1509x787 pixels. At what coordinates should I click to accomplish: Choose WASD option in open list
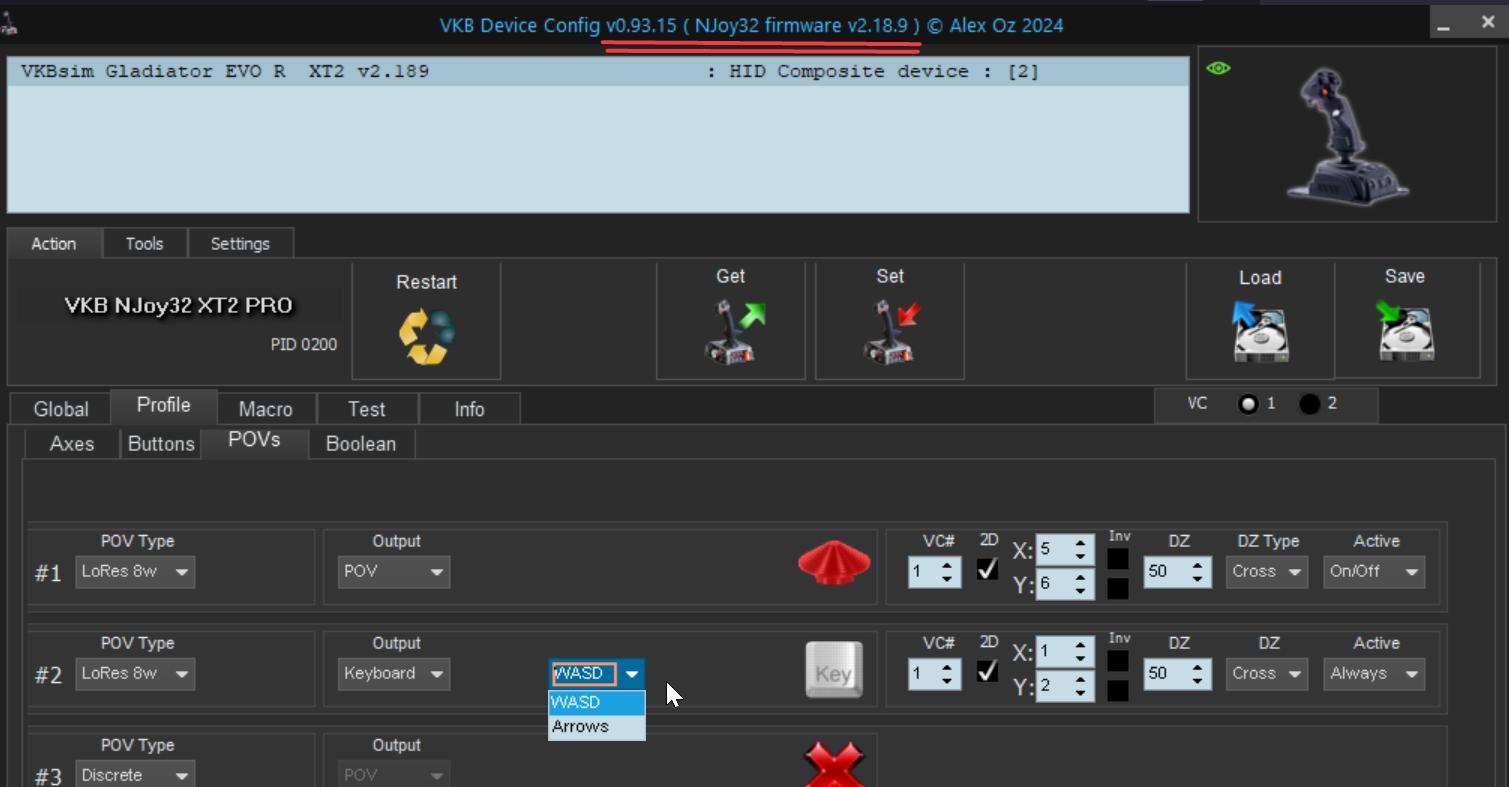click(x=597, y=702)
